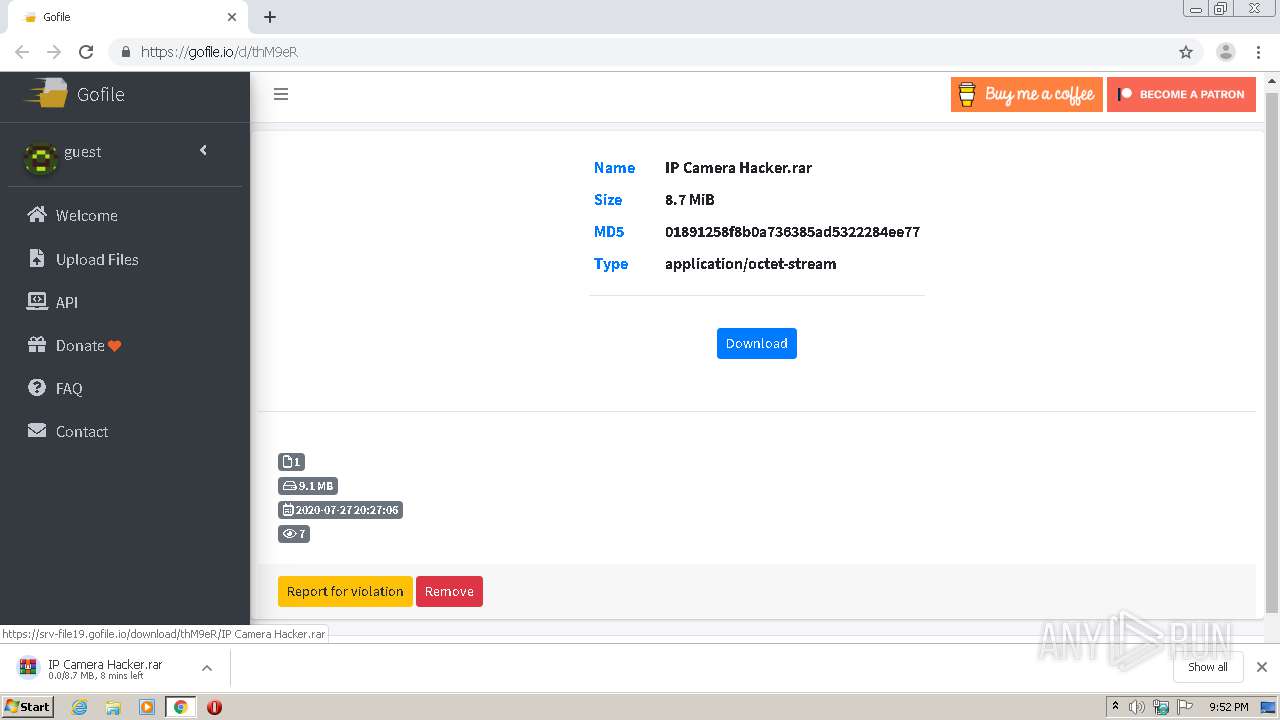Viewport: 1280px width, 720px height.
Task: Click the upload date badge
Action: click(x=340, y=510)
